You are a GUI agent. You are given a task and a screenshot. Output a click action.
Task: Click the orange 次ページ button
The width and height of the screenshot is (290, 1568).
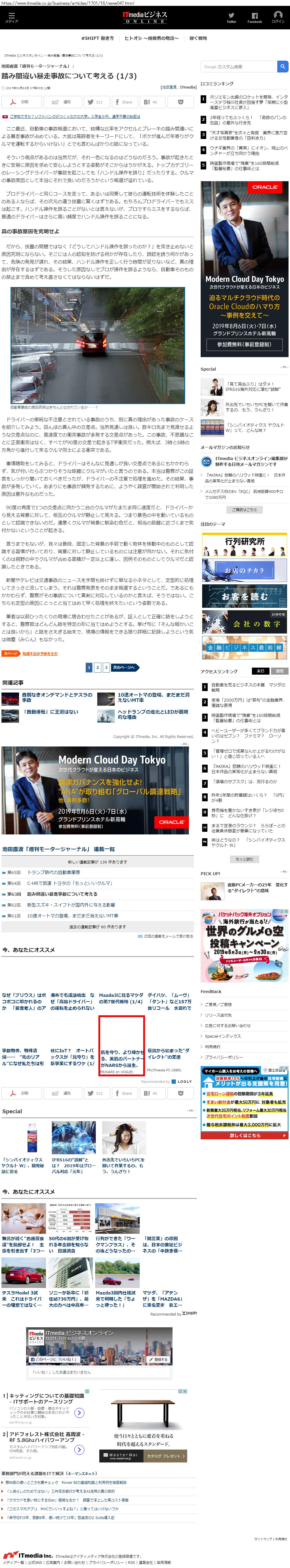pos(10,653)
